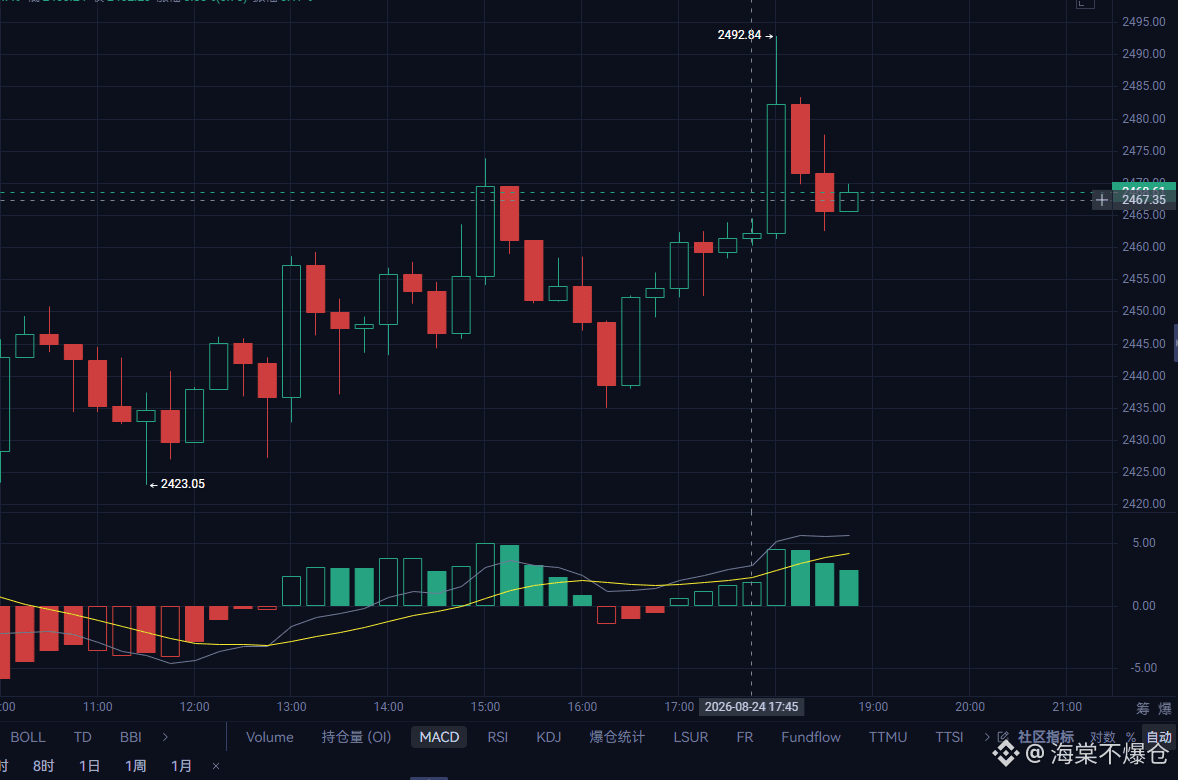Select the 1周 timeframe

tap(135, 766)
